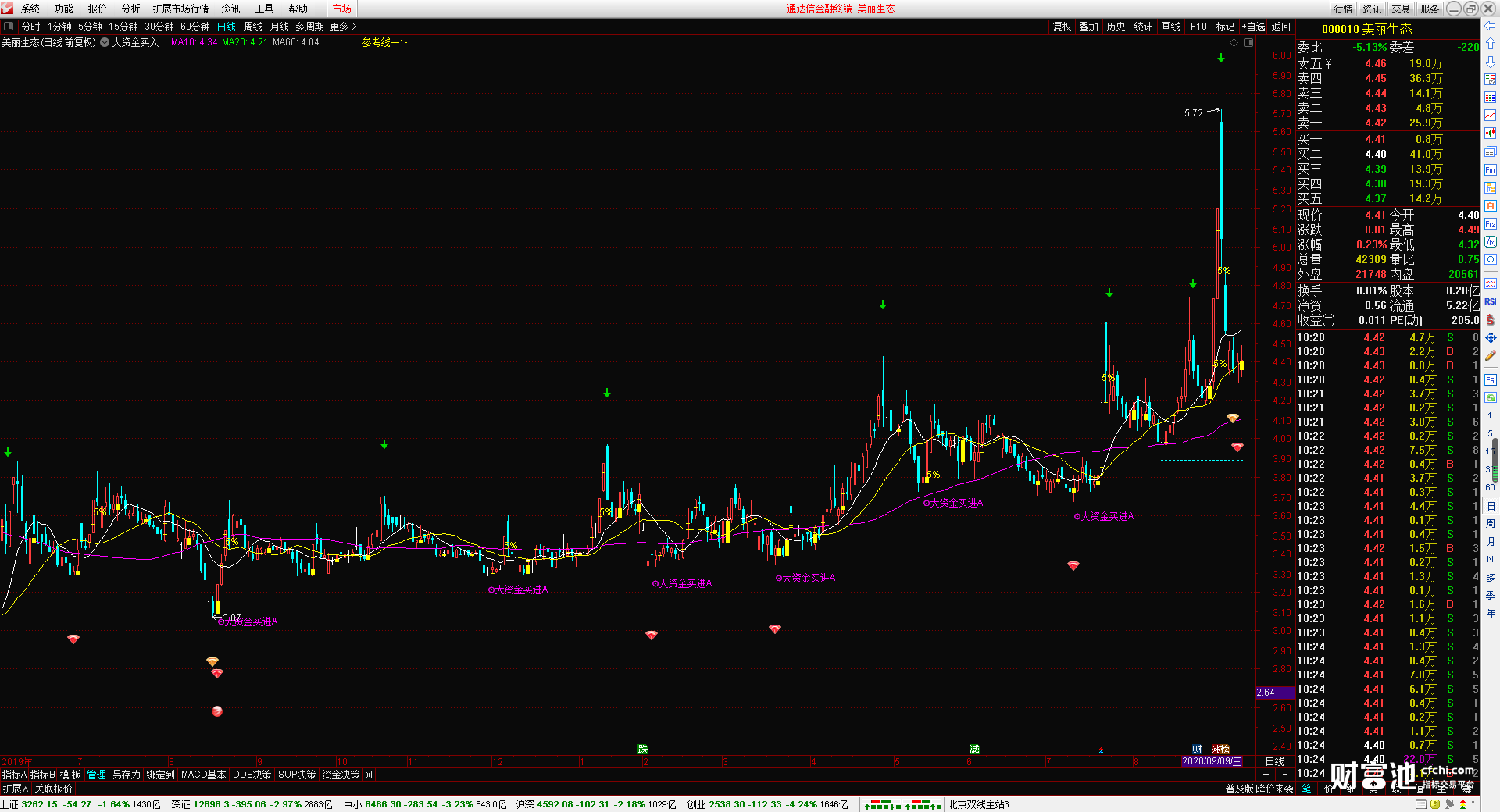Click the four-way move arrows sidebar icon

tap(1490, 338)
